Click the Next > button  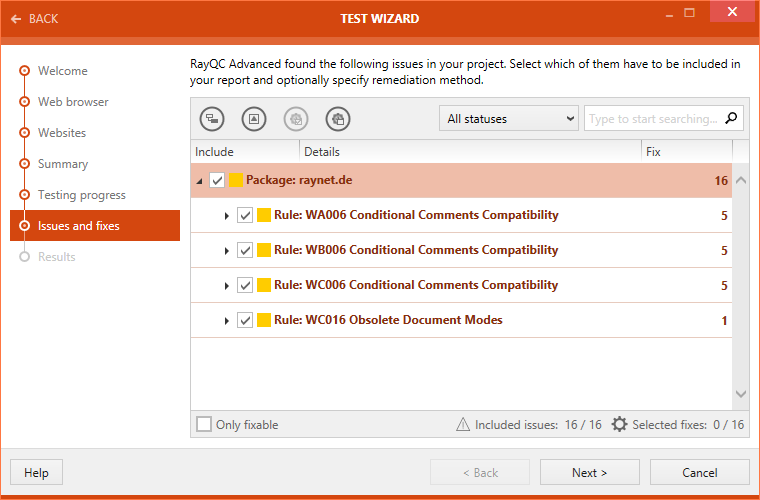[x=589, y=472]
